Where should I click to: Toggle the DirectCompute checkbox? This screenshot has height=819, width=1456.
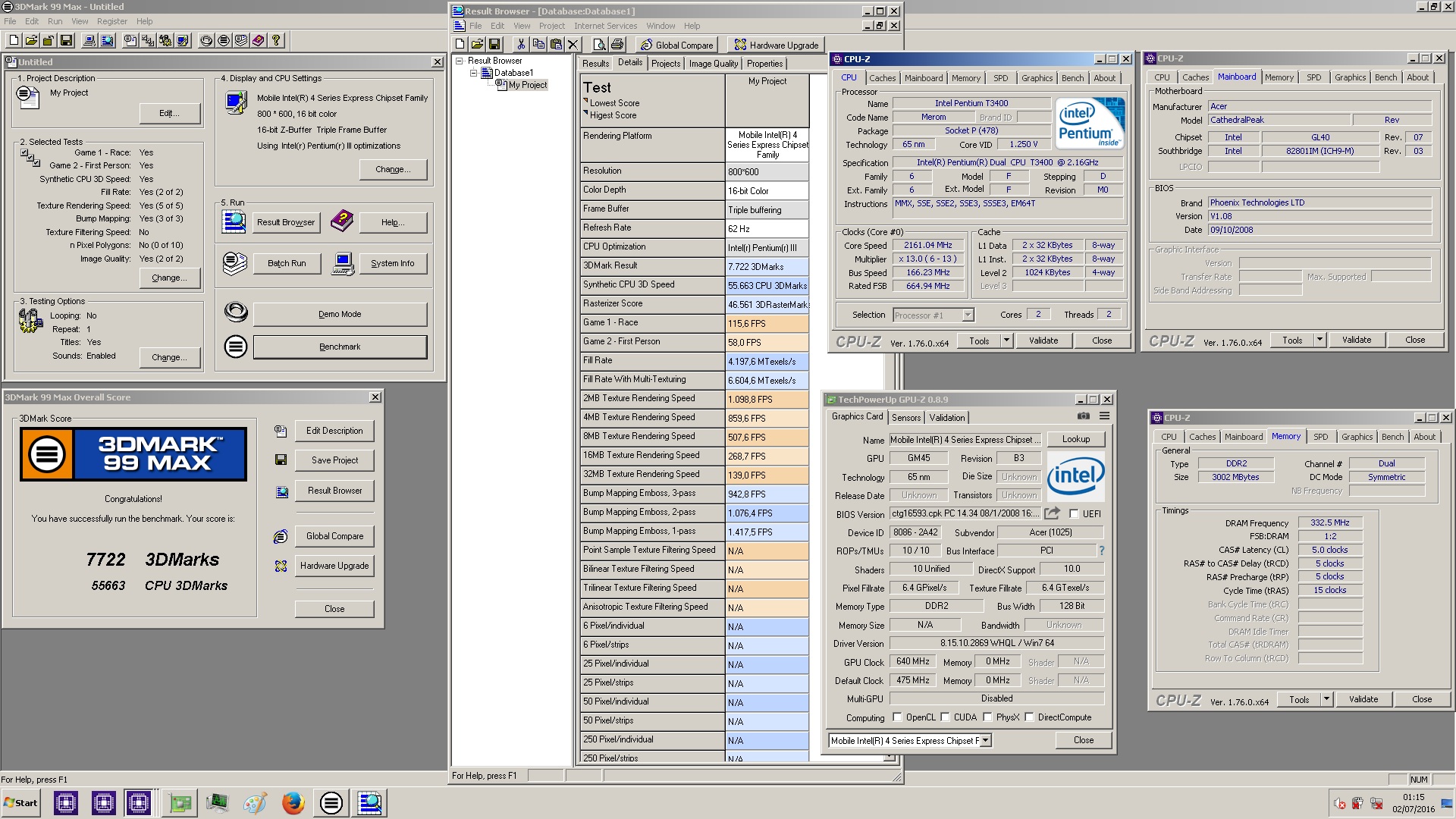click(x=1030, y=717)
